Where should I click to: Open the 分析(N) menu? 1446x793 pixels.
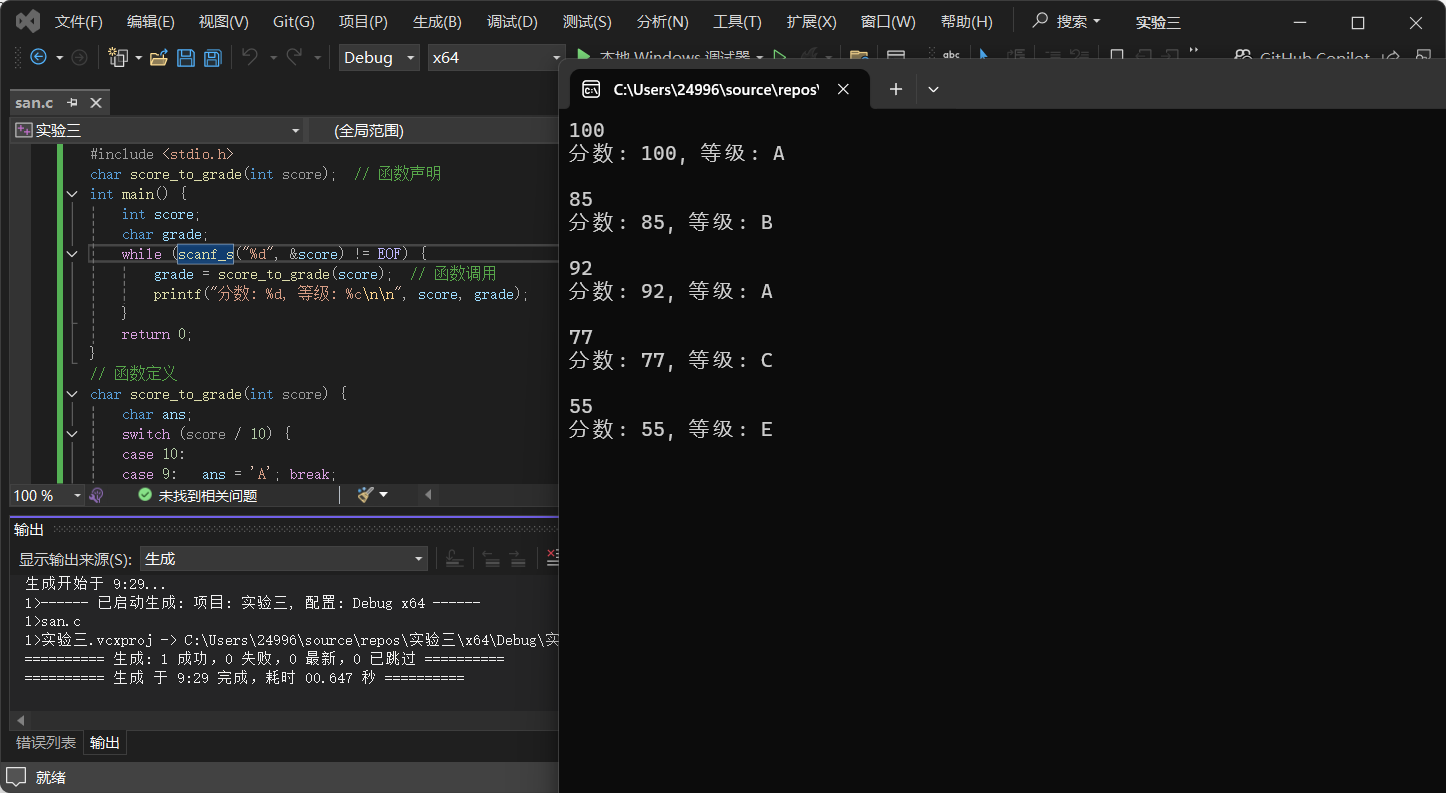click(662, 21)
